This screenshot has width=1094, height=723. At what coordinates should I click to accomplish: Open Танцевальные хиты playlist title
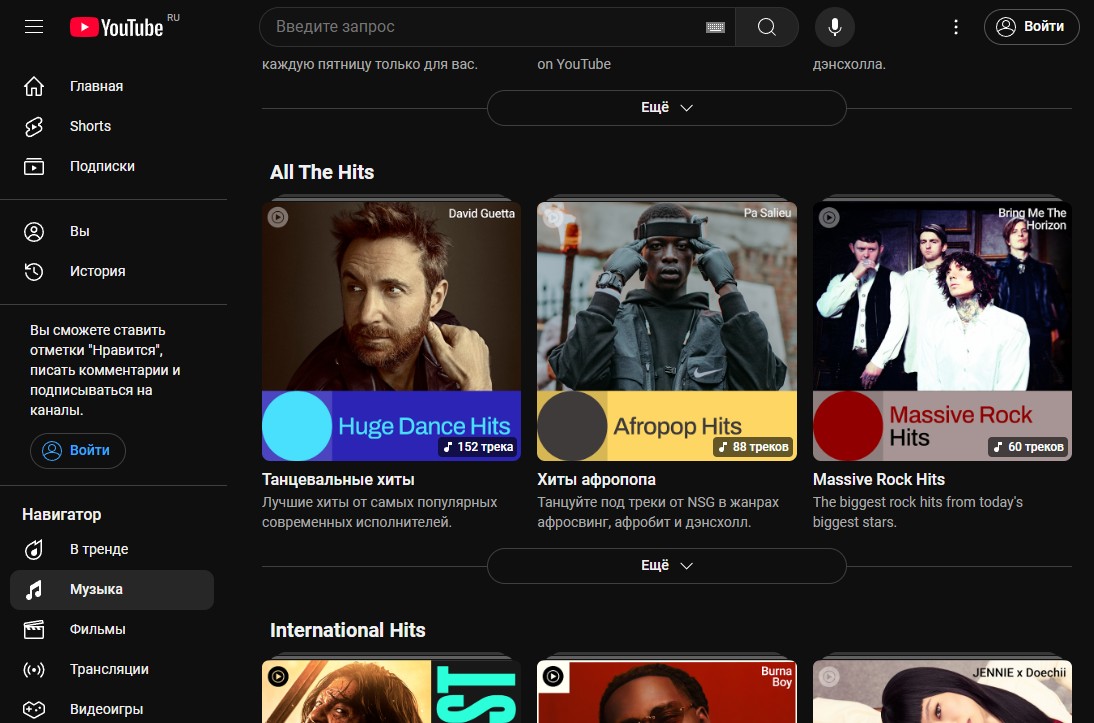[x=338, y=479]
